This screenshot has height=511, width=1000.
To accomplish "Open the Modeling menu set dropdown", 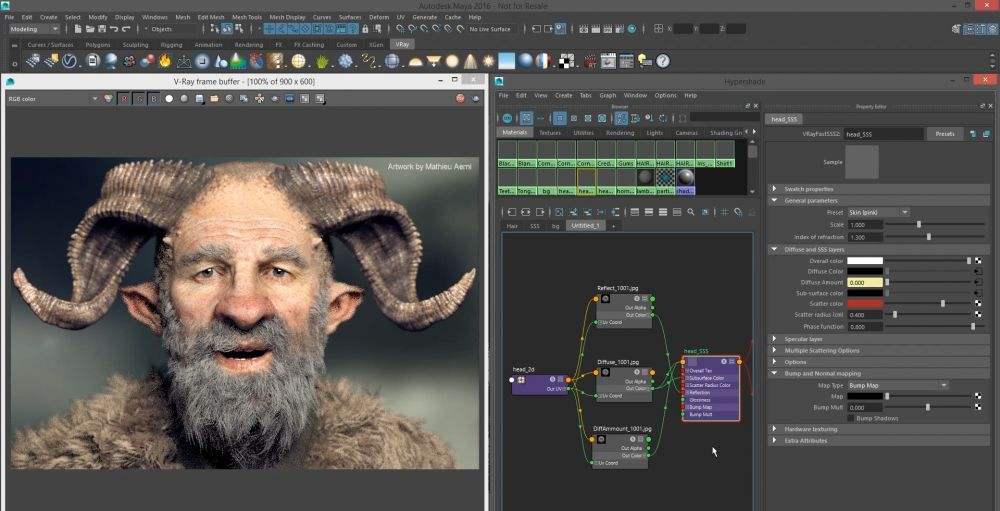I will click(x=34, y=29).
